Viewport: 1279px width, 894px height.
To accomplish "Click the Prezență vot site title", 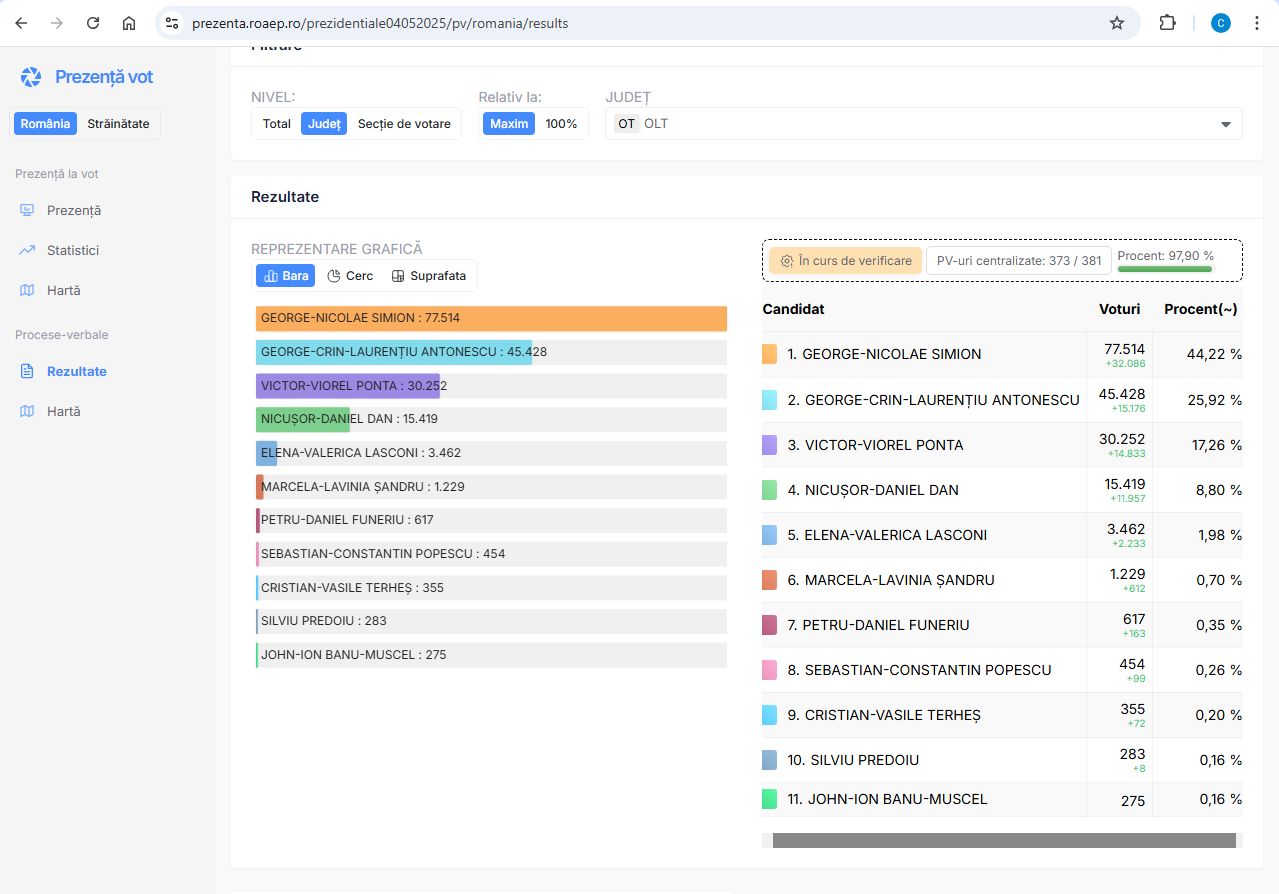I will click(104, 77).
